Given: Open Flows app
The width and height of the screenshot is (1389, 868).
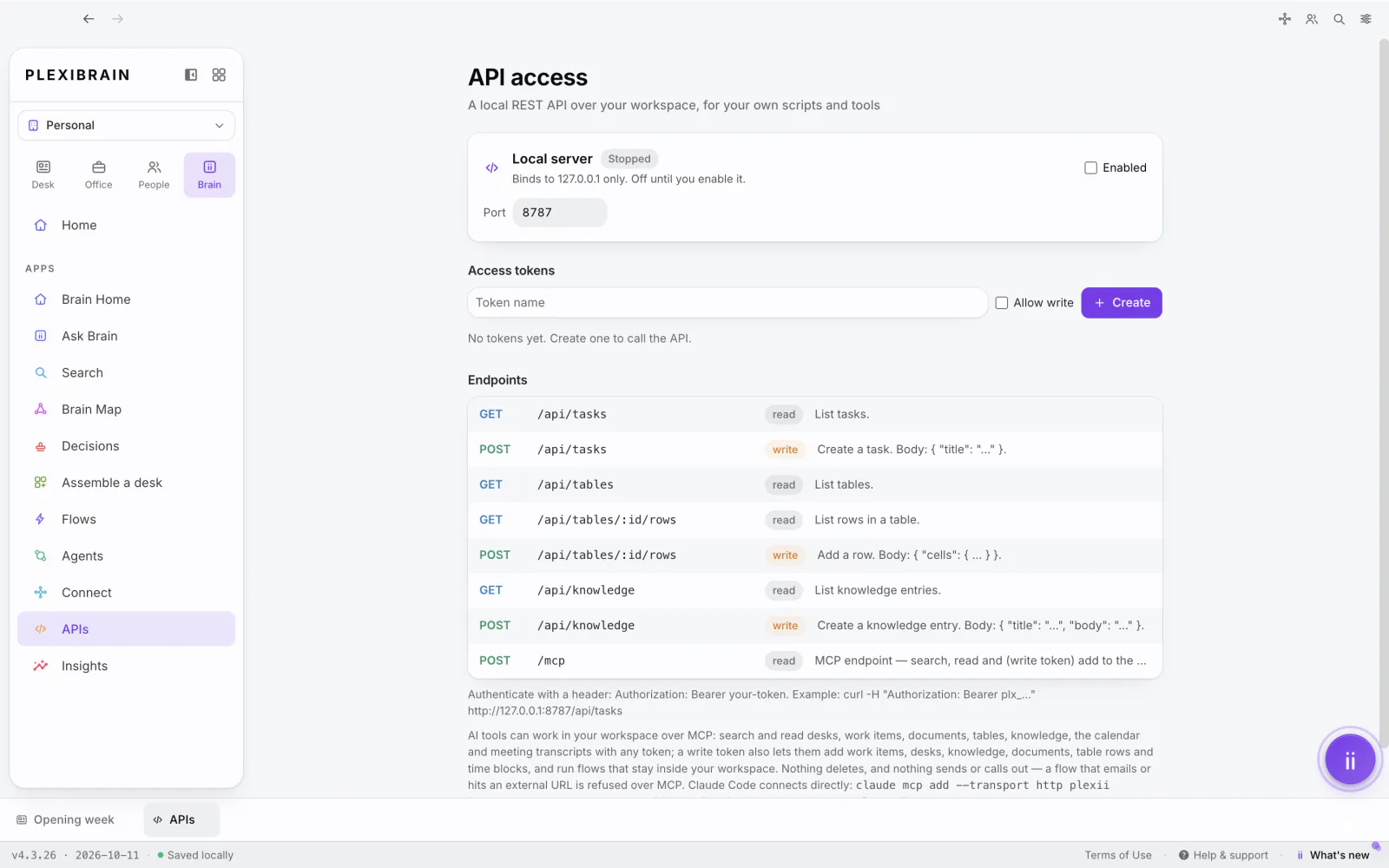Looking at the screenshot, I should coord(126,519).
